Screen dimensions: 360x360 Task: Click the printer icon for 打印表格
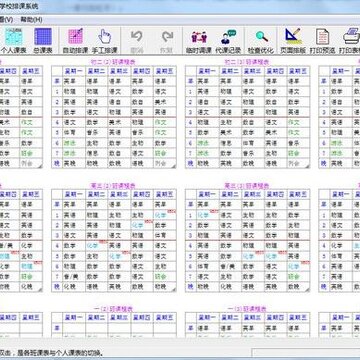351,36
